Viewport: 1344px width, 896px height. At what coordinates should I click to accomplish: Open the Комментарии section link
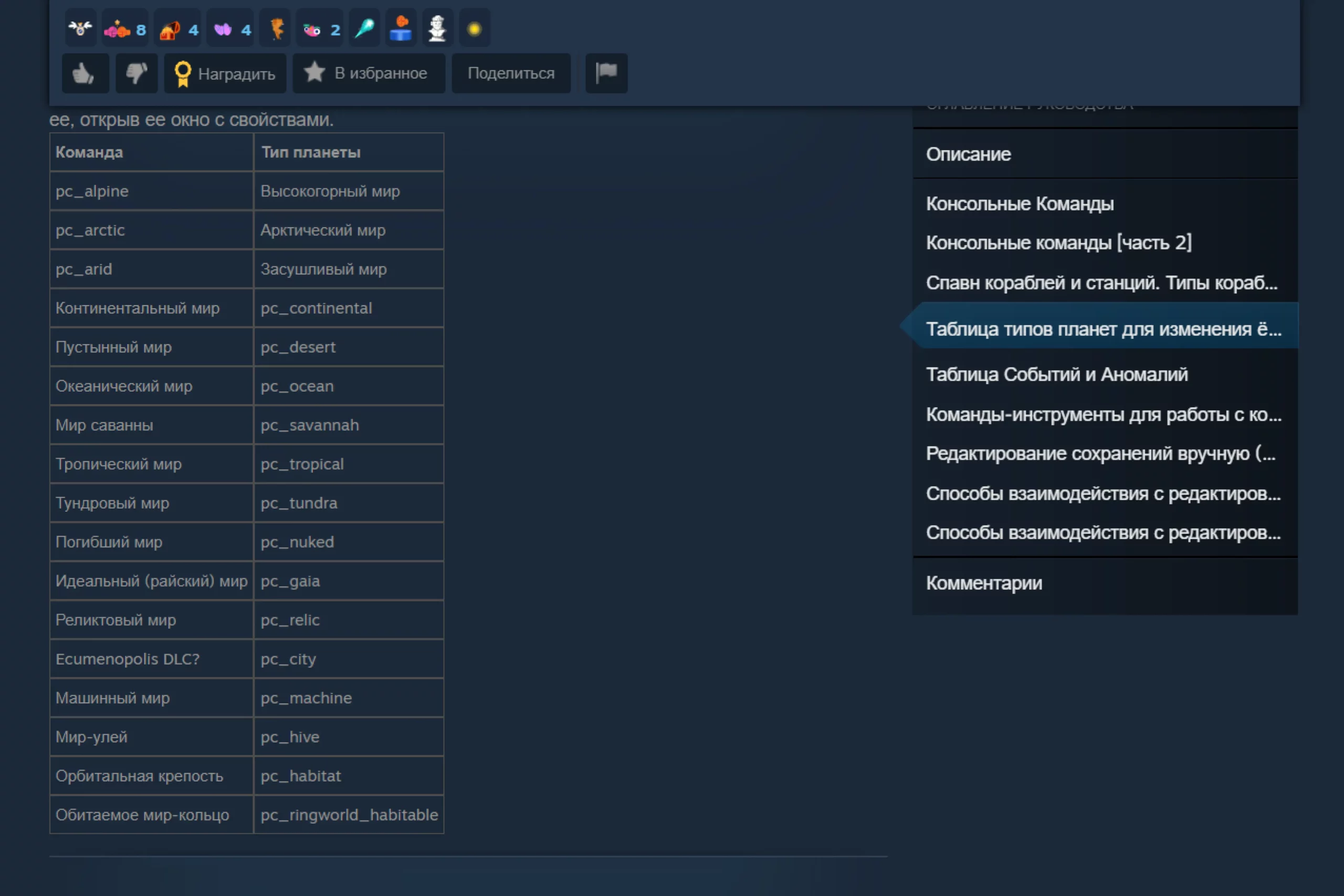(983, 583)
